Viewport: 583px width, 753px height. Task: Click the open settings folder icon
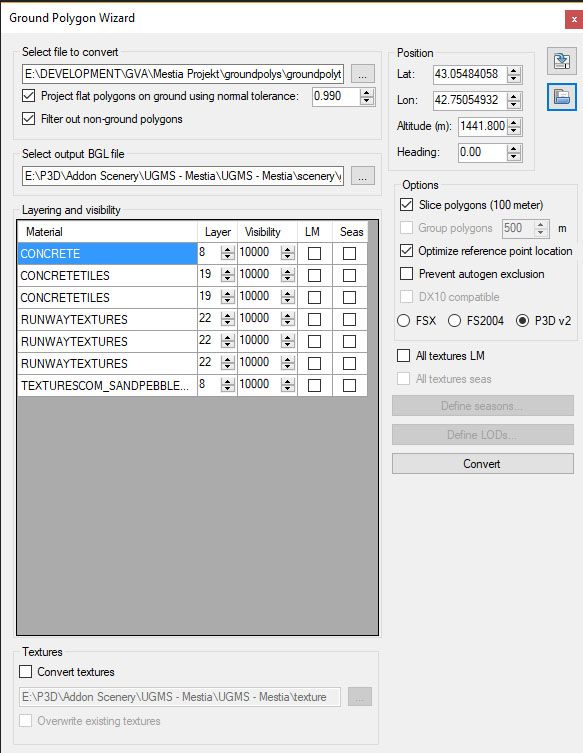point(561,97)
